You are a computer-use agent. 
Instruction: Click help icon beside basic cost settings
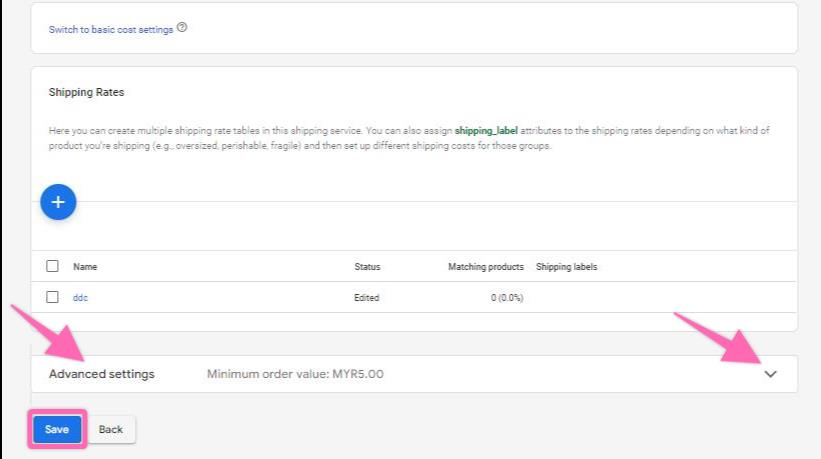pyautogui.click(x=182, y=29)
